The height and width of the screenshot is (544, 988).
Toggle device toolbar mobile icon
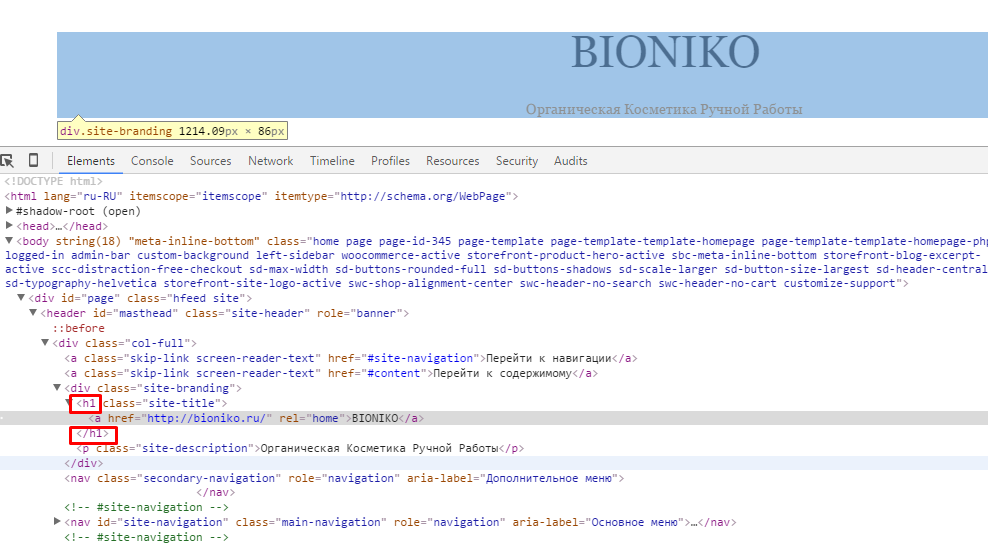pyautogui.click(x=33, y=160)
